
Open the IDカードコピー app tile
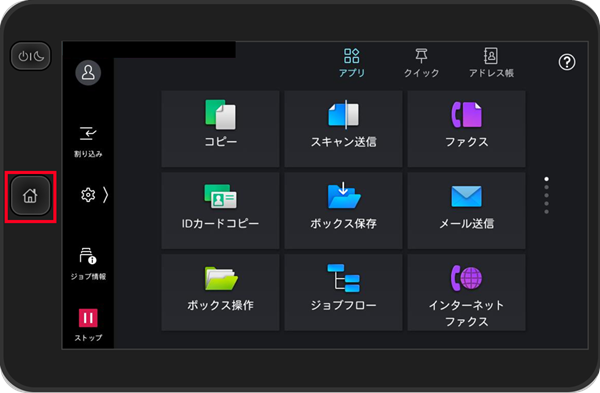[x=220, y=210]
